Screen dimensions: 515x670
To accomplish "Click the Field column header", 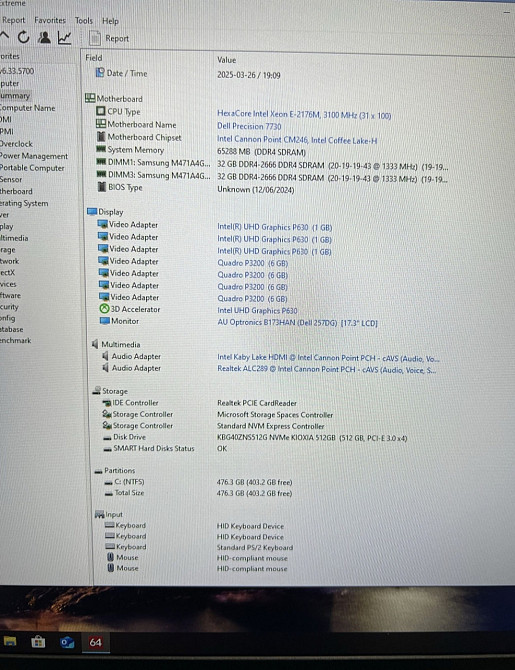I will click(x=94, y=58).
